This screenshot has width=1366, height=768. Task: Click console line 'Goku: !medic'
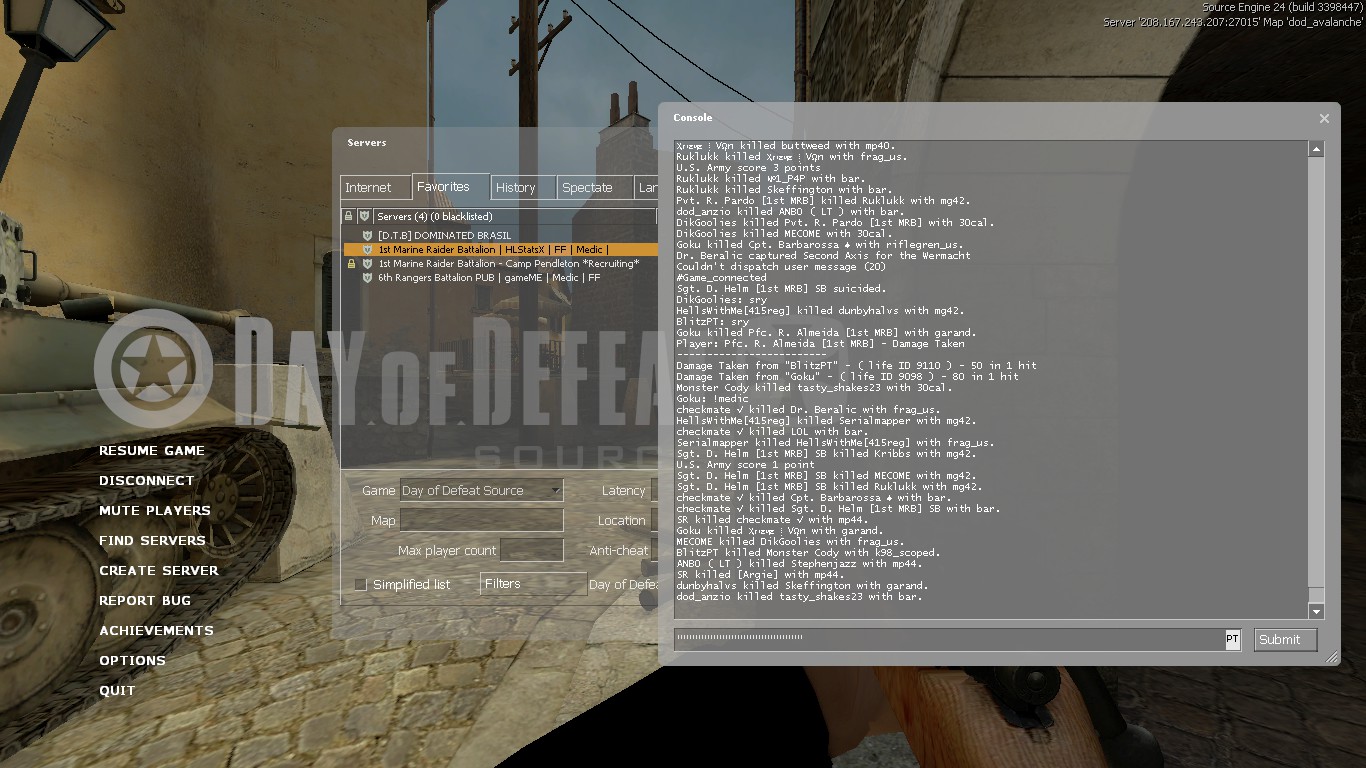[712, 399]
